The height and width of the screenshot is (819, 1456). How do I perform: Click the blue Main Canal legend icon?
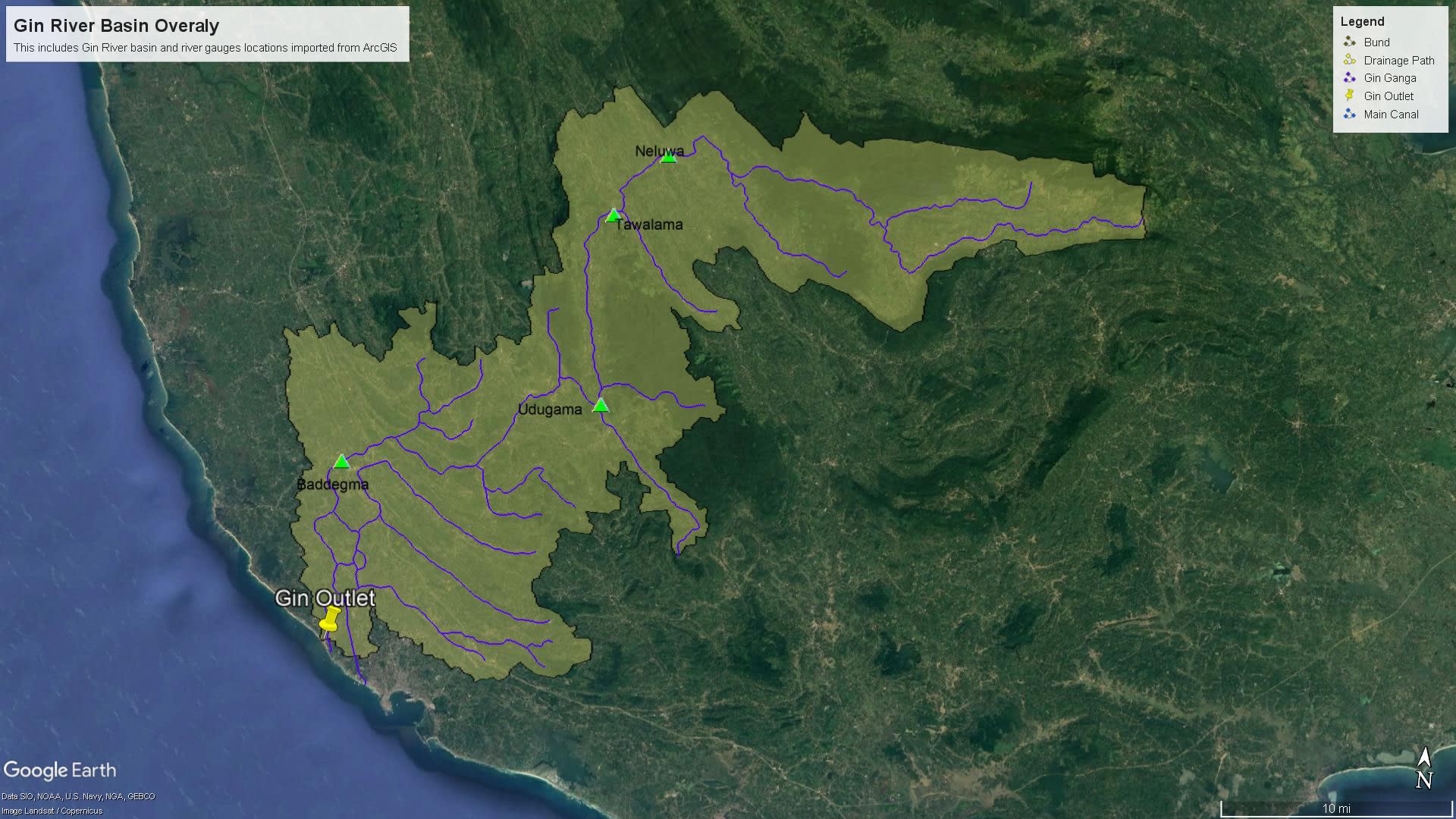[1349, 114]
